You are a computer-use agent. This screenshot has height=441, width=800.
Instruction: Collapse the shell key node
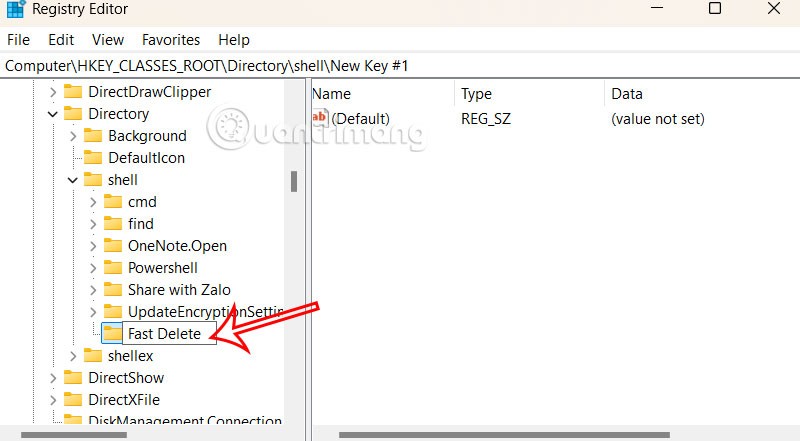pyautogui.click(x=72, y=180)
